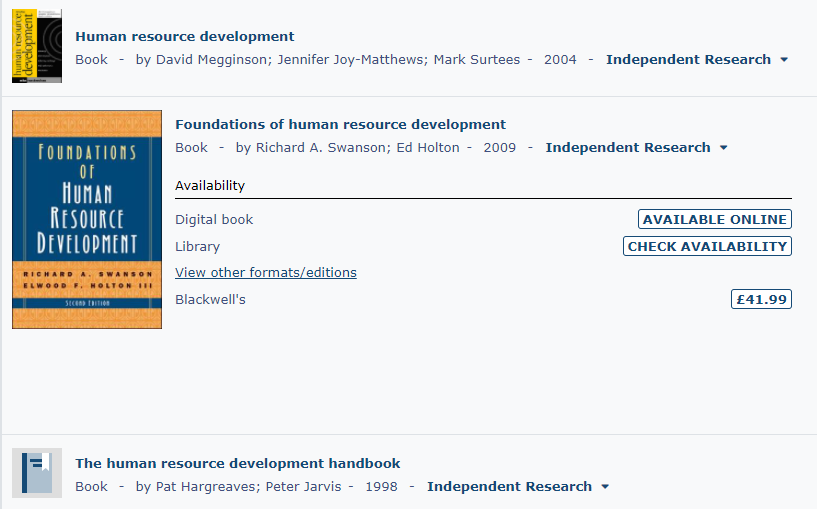The width and height of the screenshot is (817, 509).
Task: Expand Independent Research dropdown for the 2009 book
Action: coord(636,148)
